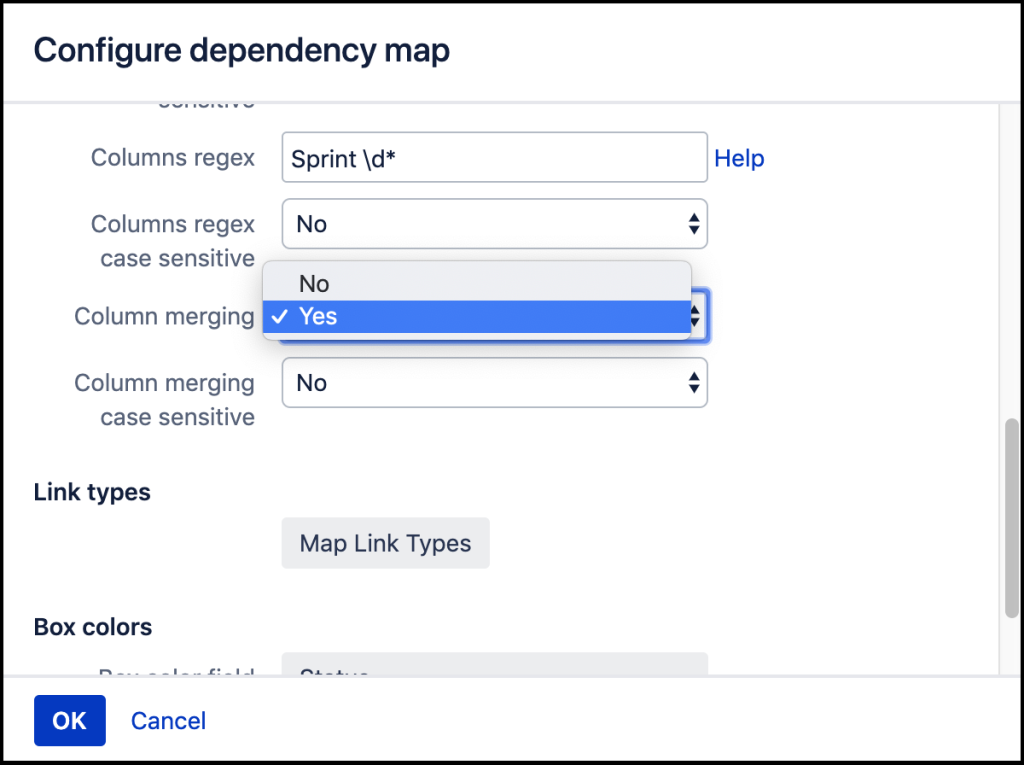Click the arrows on Columns regex case sensitive select

694,224
